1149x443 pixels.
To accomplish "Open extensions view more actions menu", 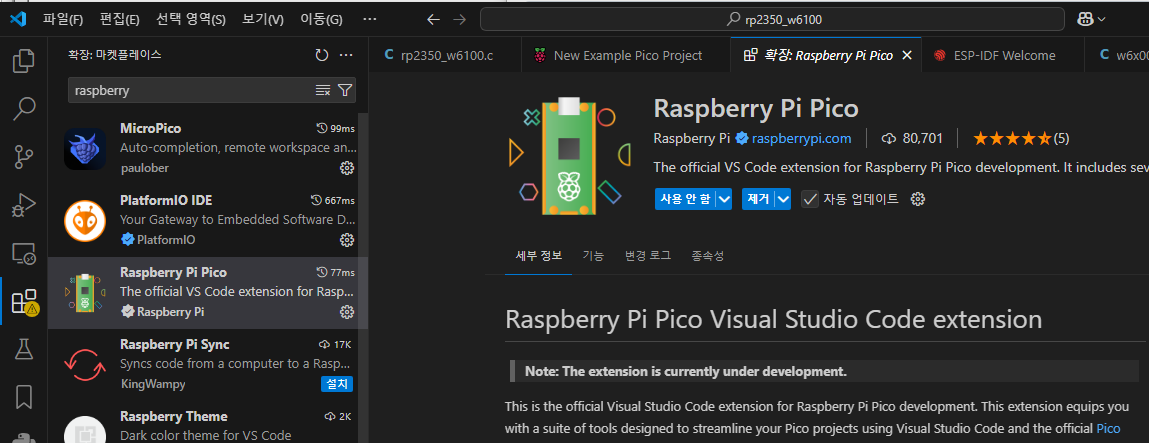I will click(347, 55).
